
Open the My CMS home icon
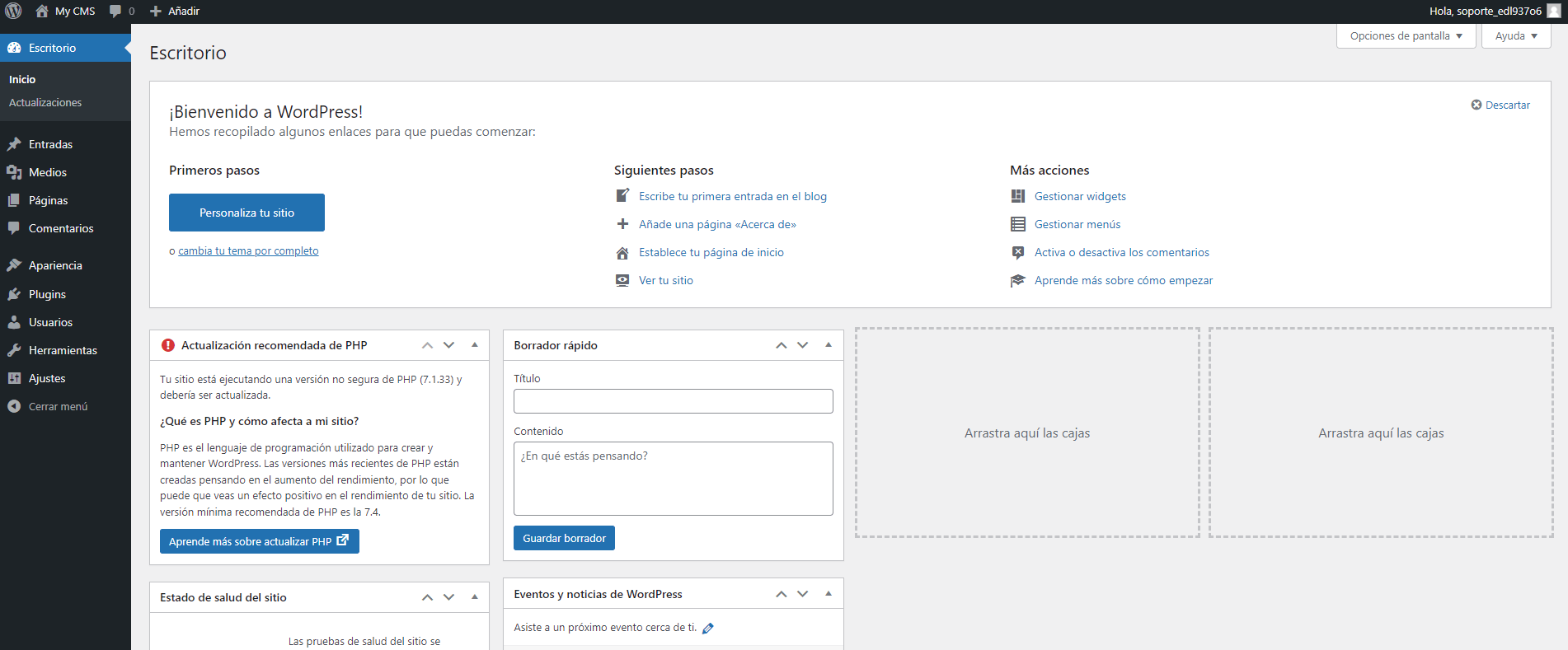(x=42, y=11)
